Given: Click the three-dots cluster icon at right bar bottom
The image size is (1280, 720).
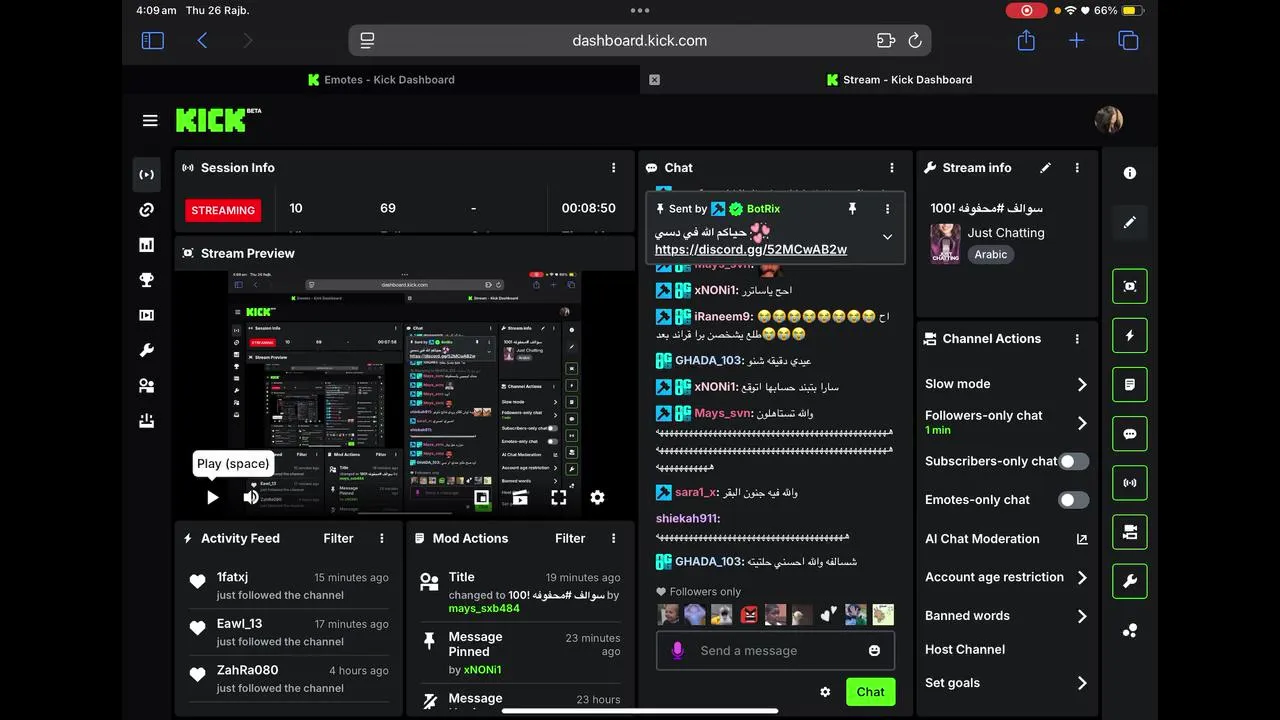Looking at the screenshot, I should pyautogui.click(x=1130, y=631).
